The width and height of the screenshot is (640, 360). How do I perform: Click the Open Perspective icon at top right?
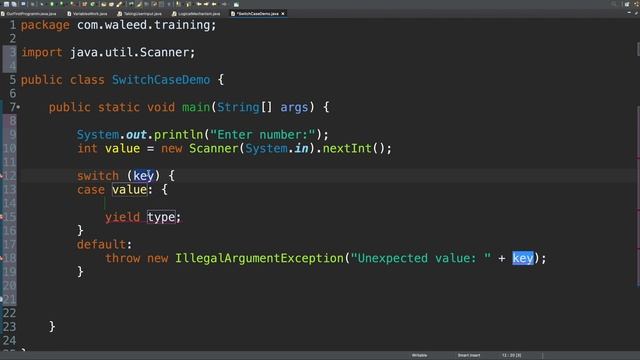pos(627,4)
